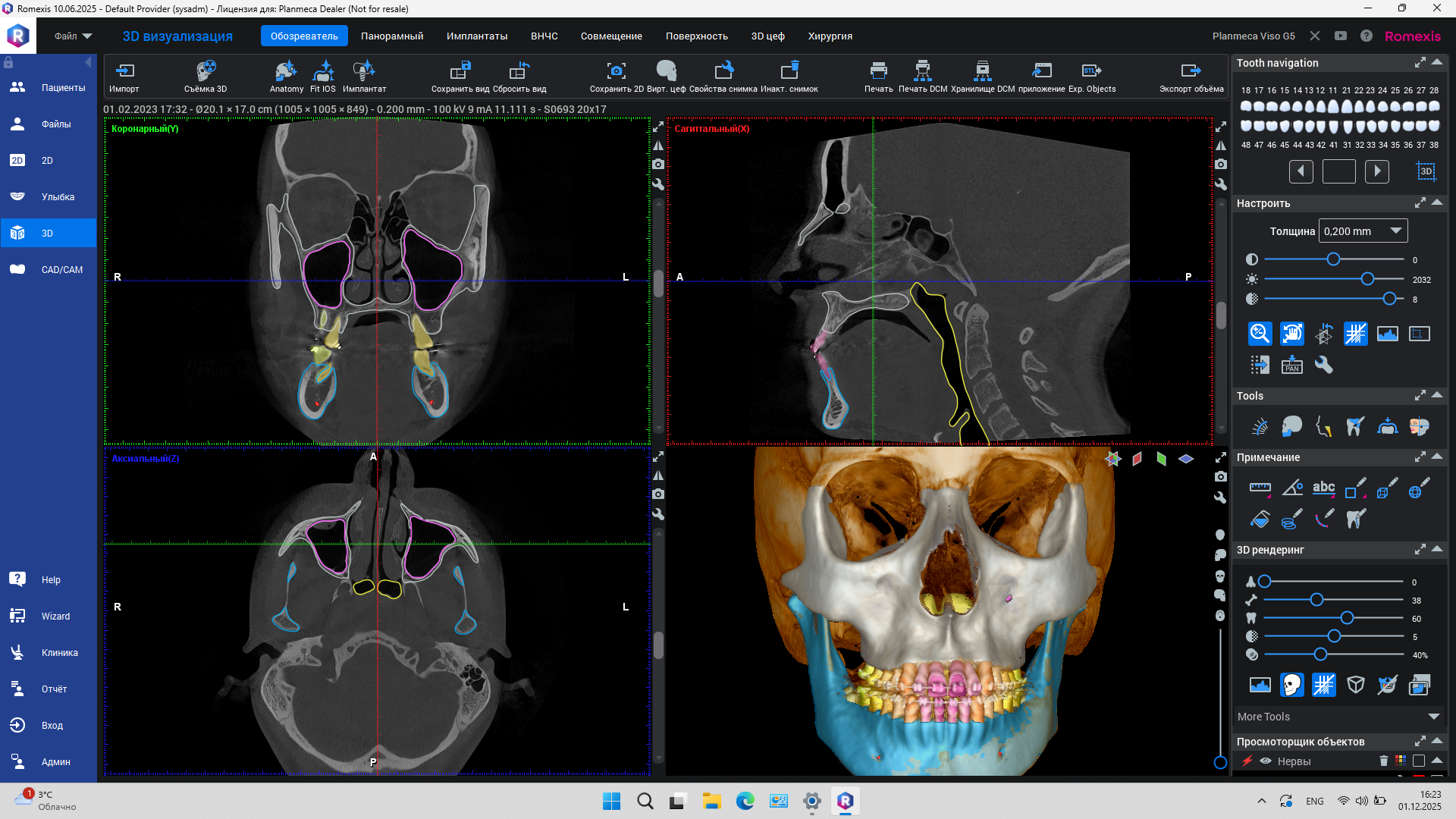Click the Anatomy tool icon
This screenshot has height=819, width=1456.
click(x=286, y=71)
